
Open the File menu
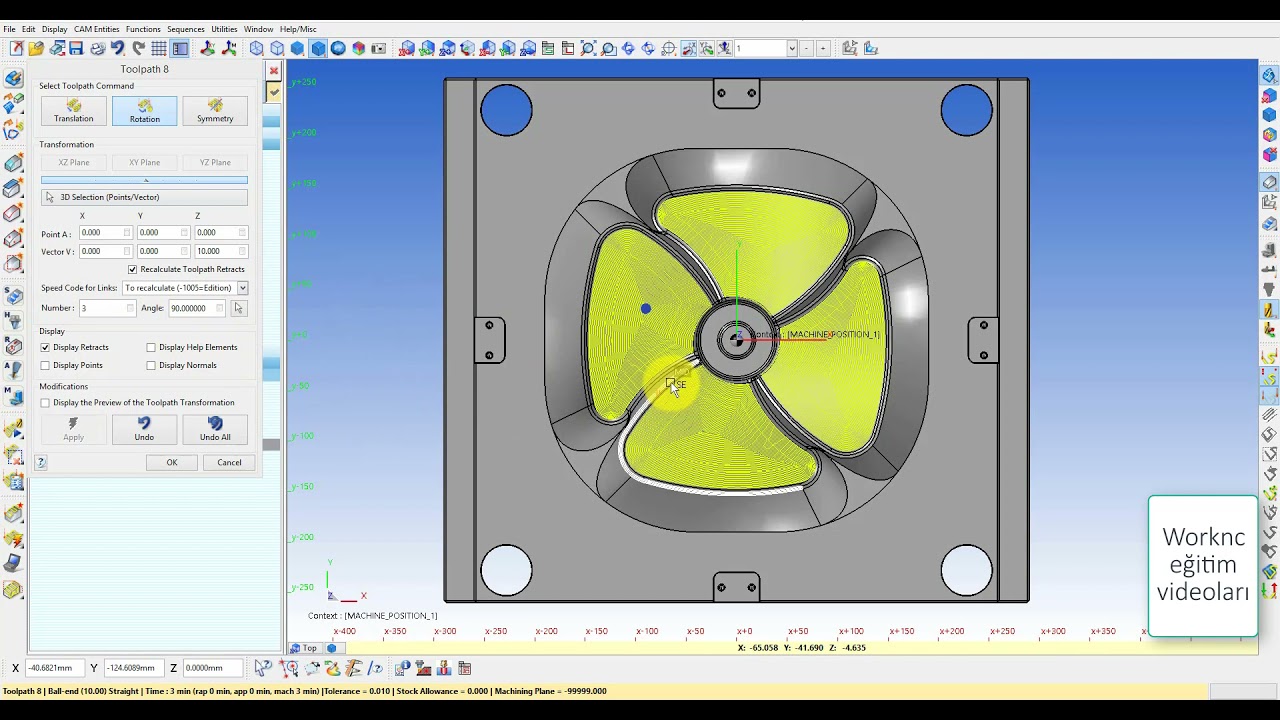[9, 29]
